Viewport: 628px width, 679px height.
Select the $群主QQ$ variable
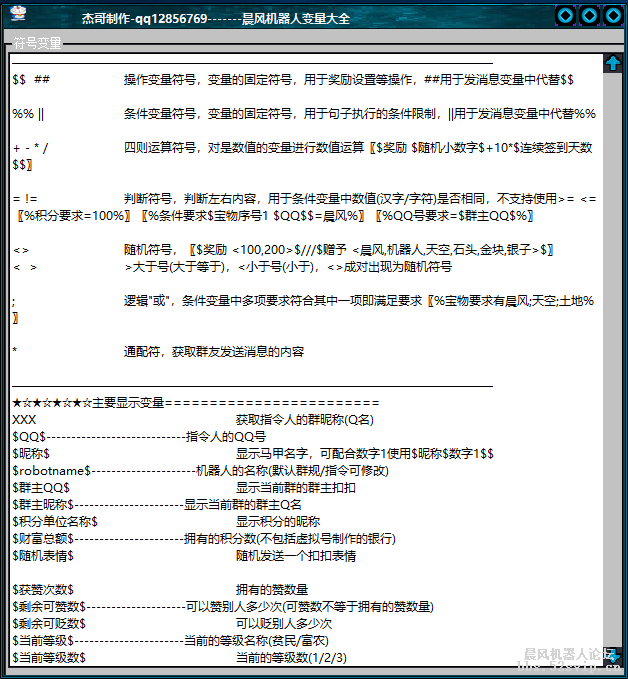tap(41, 488)
